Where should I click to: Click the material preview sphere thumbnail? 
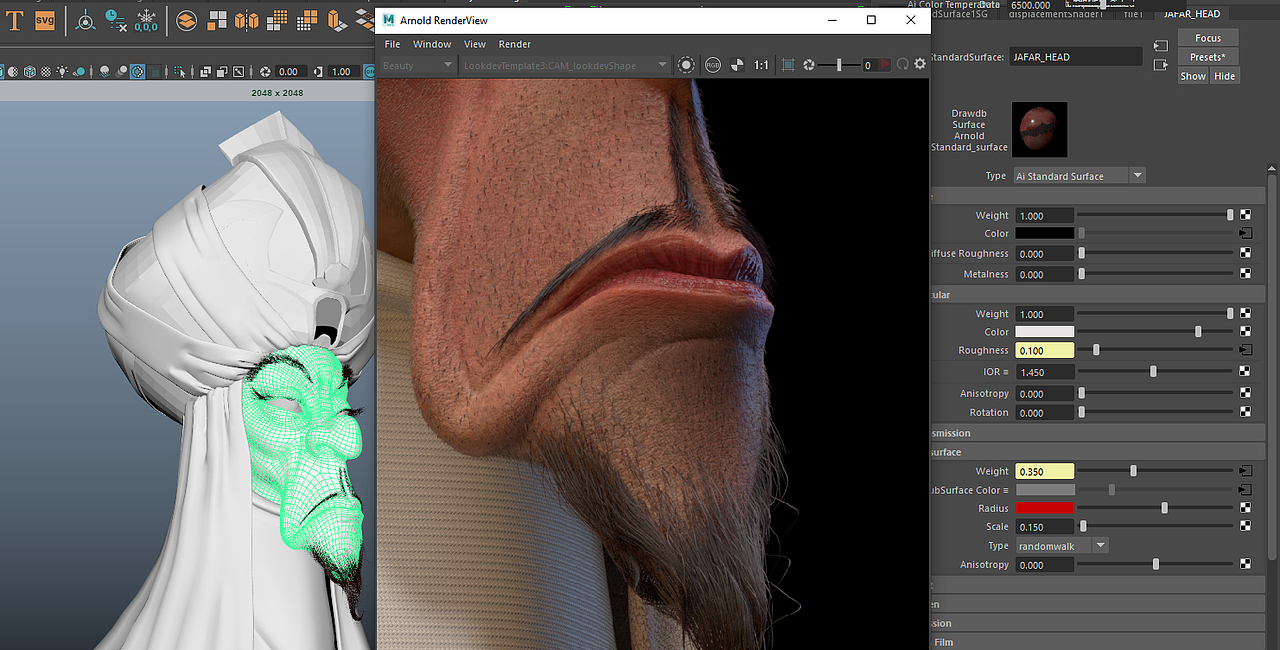click(x=1039, y=129)
